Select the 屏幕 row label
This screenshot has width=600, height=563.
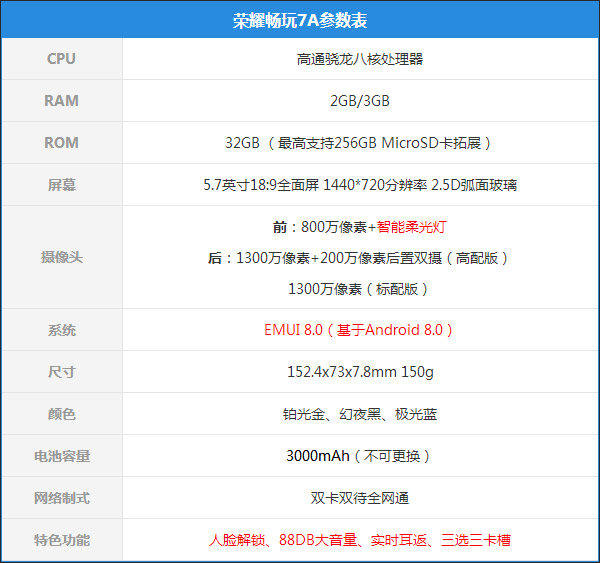click(61, 185)
